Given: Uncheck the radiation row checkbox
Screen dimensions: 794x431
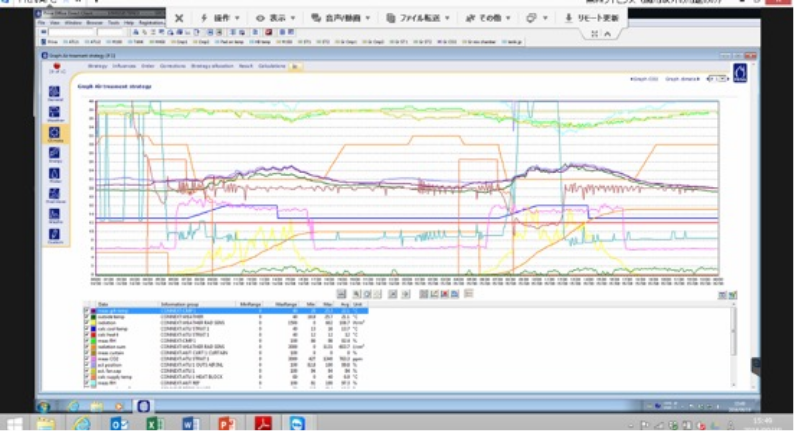Looking at the screenshot, I should coord(86,323).
